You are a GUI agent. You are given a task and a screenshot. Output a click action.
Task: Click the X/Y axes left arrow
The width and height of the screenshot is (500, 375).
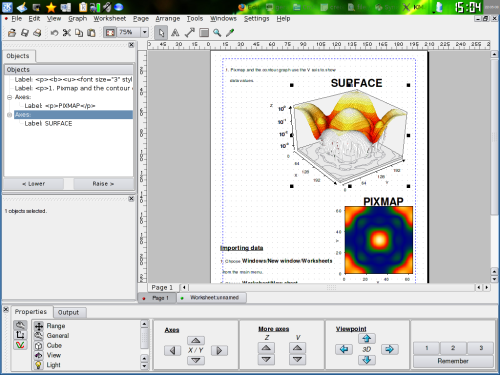click(173, 350)
